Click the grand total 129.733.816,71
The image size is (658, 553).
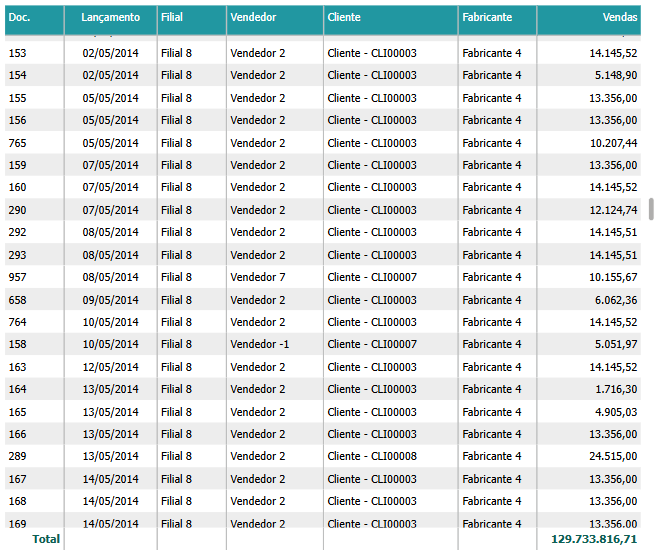(594, 539)
